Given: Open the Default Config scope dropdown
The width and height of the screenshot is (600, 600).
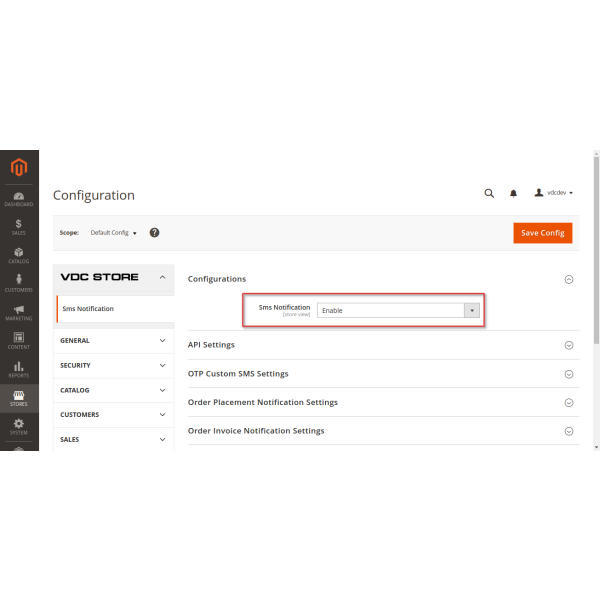Looking at the screenshot, I should 113,233.
